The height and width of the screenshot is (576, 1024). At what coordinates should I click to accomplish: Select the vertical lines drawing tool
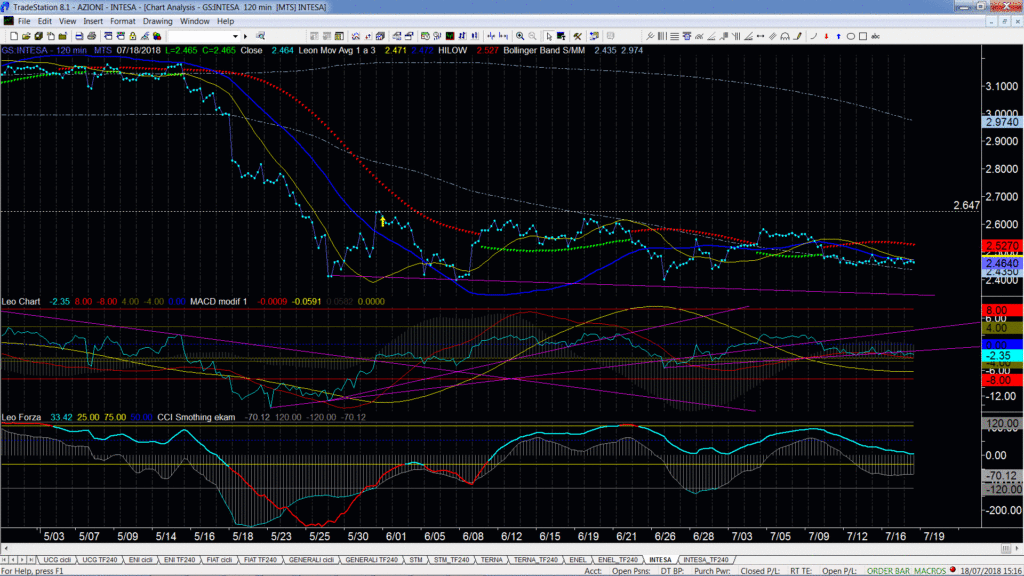click(662, 37)
